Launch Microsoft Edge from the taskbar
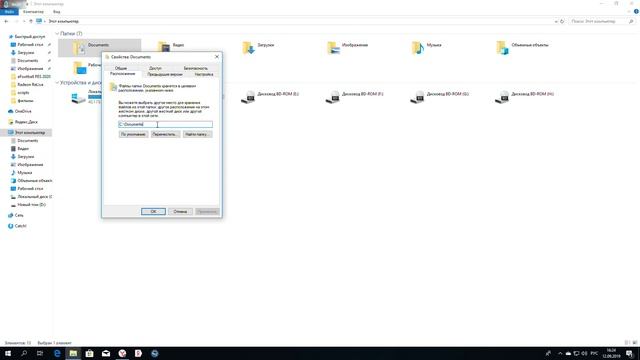Image resolution: width=640 pixels, height=360 pixels. pos(57,353)
